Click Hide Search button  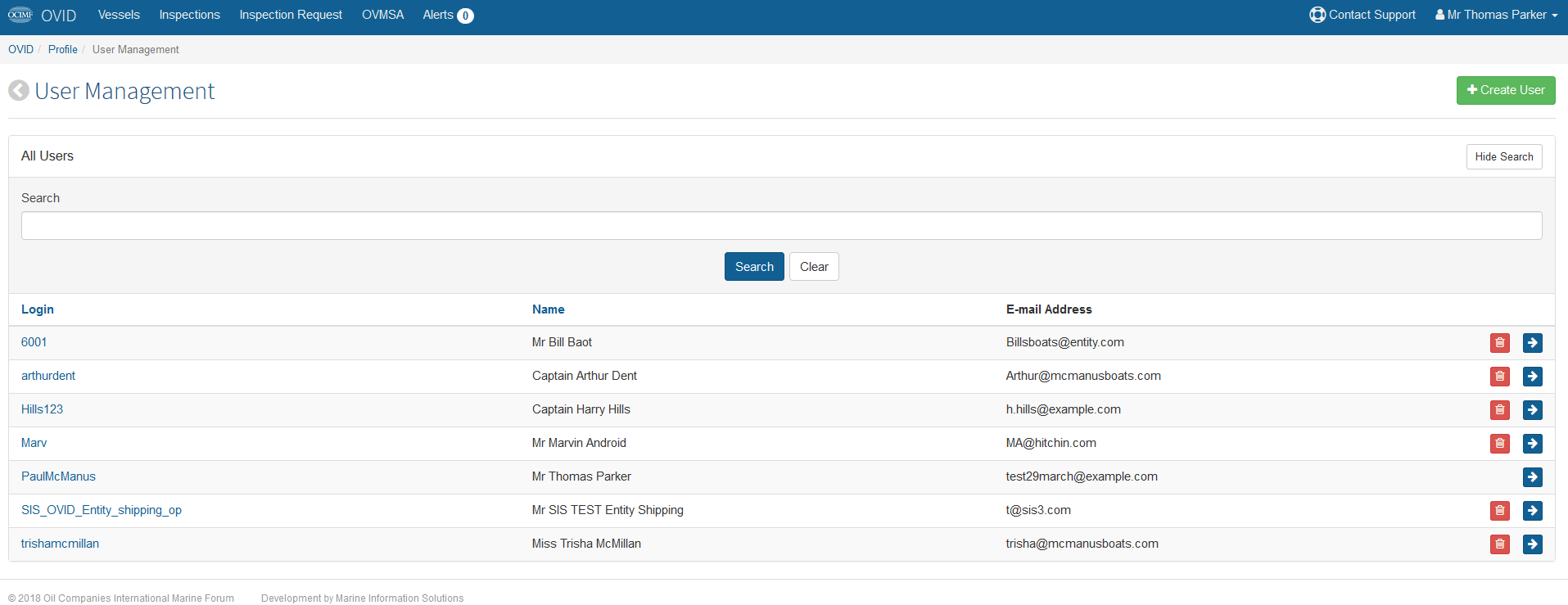point(1503,156)
